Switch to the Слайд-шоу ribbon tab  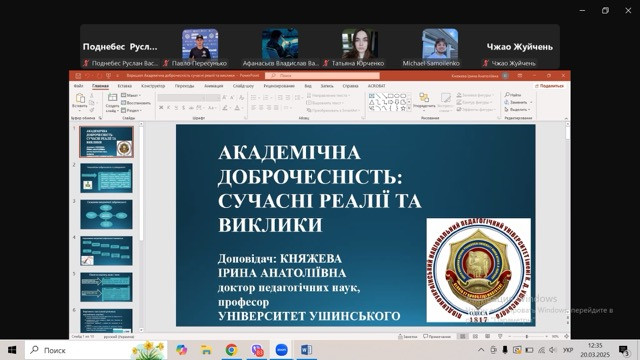pyautogui.click(x=243, y=86)
